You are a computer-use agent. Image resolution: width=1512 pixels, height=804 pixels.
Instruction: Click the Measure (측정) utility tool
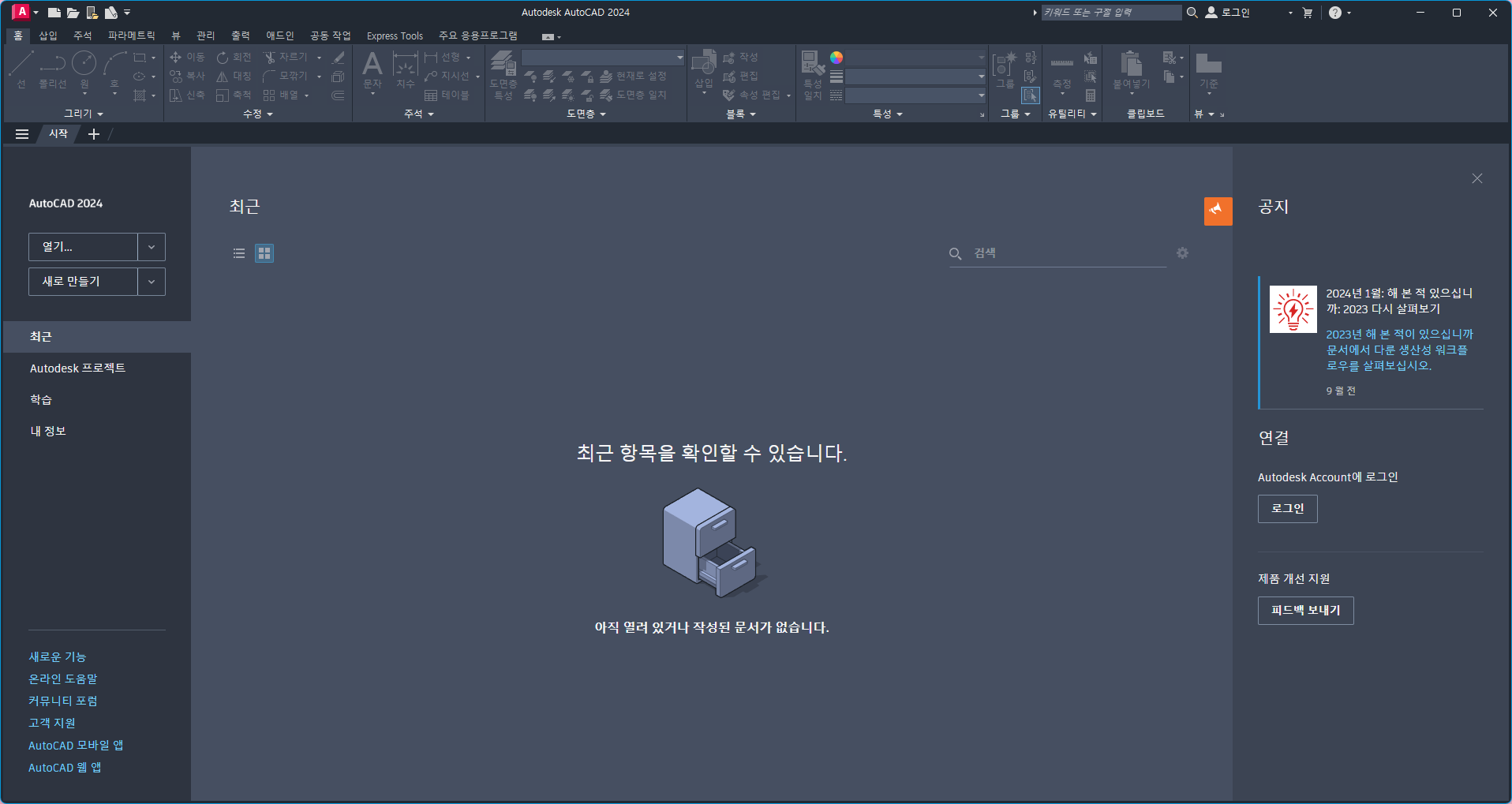pos(1062,73)
